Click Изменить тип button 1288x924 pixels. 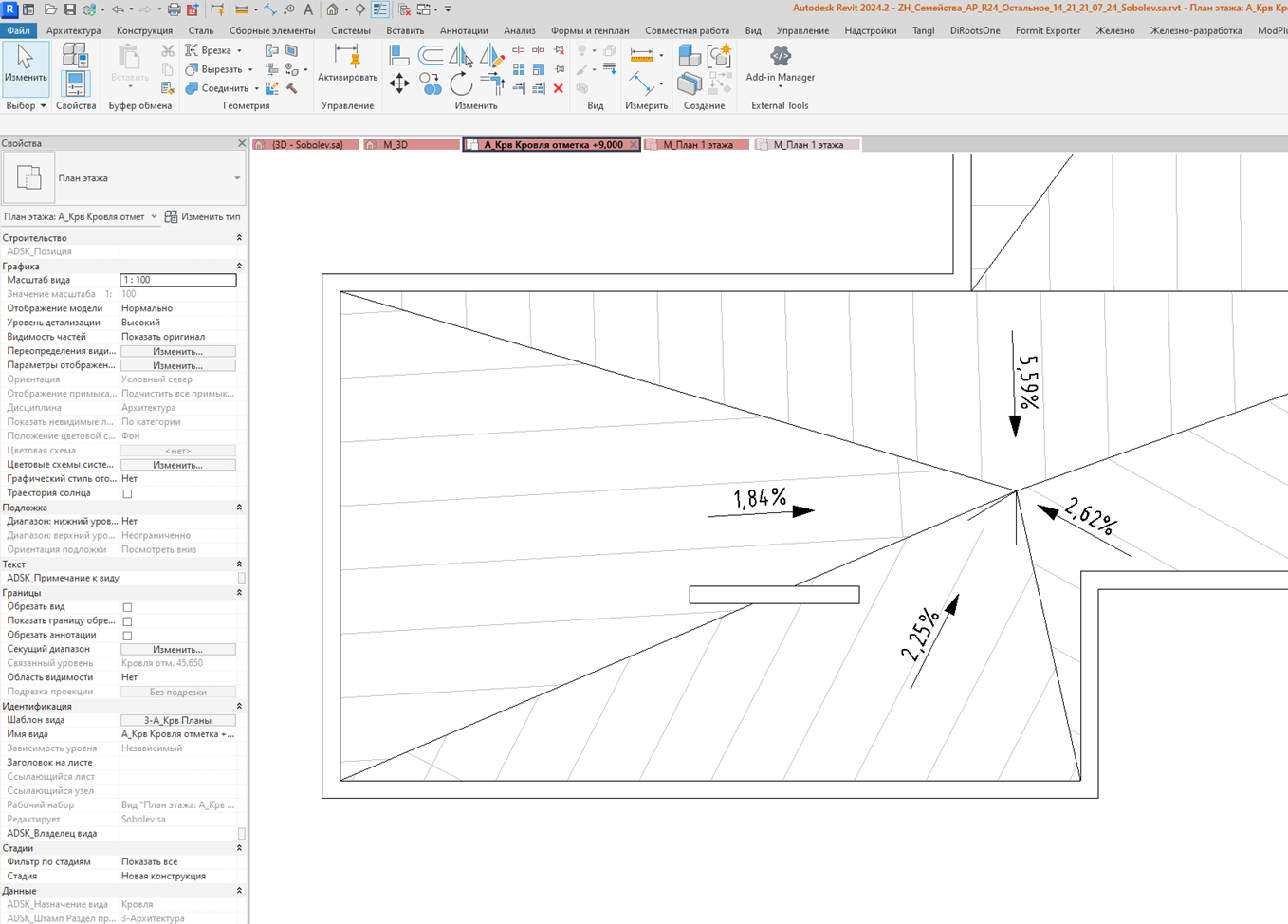pyautogui.click(x=203, y=216)
